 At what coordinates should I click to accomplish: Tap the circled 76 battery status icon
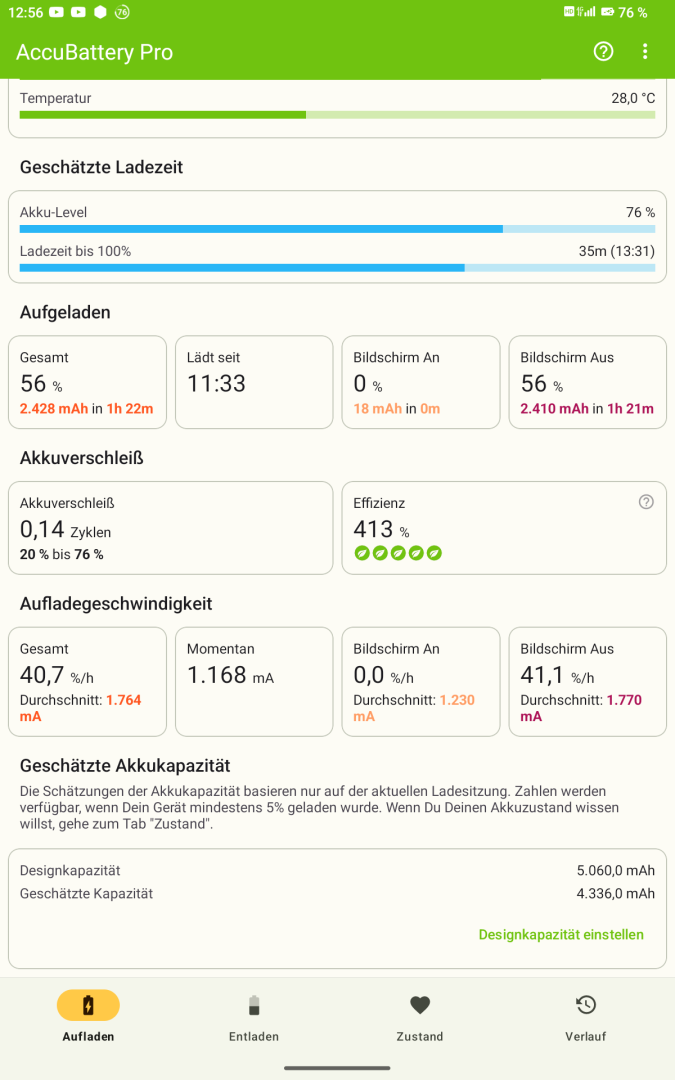tap(122, 12)
